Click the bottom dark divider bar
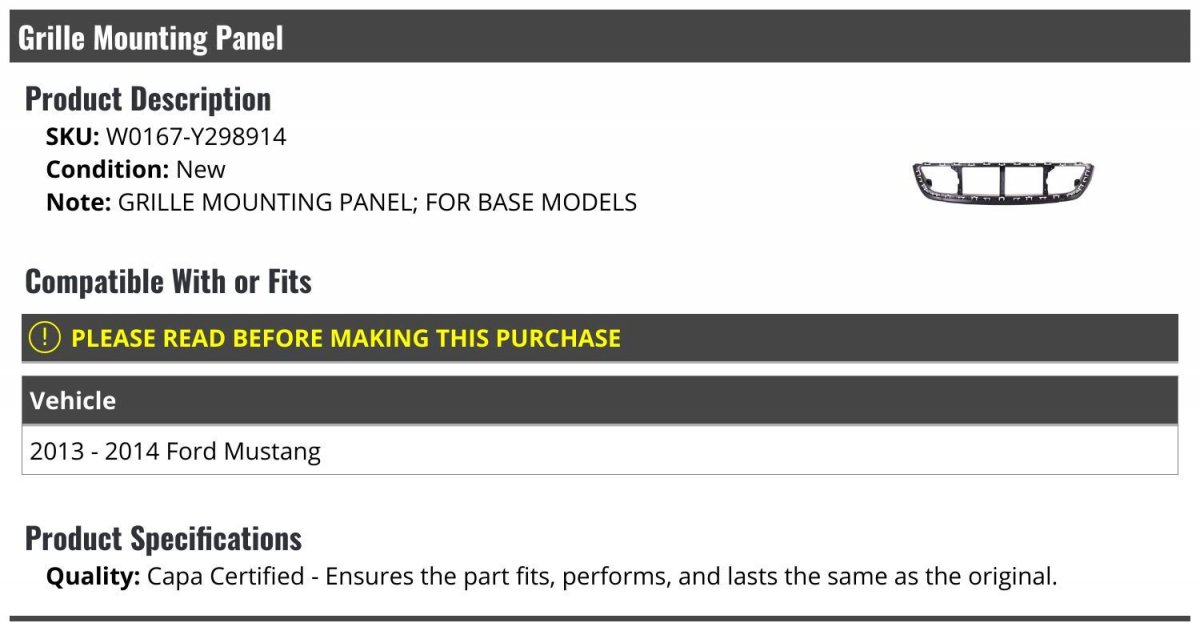The image size is (1200, 631). pyautogui.click(x=600, y=619)
